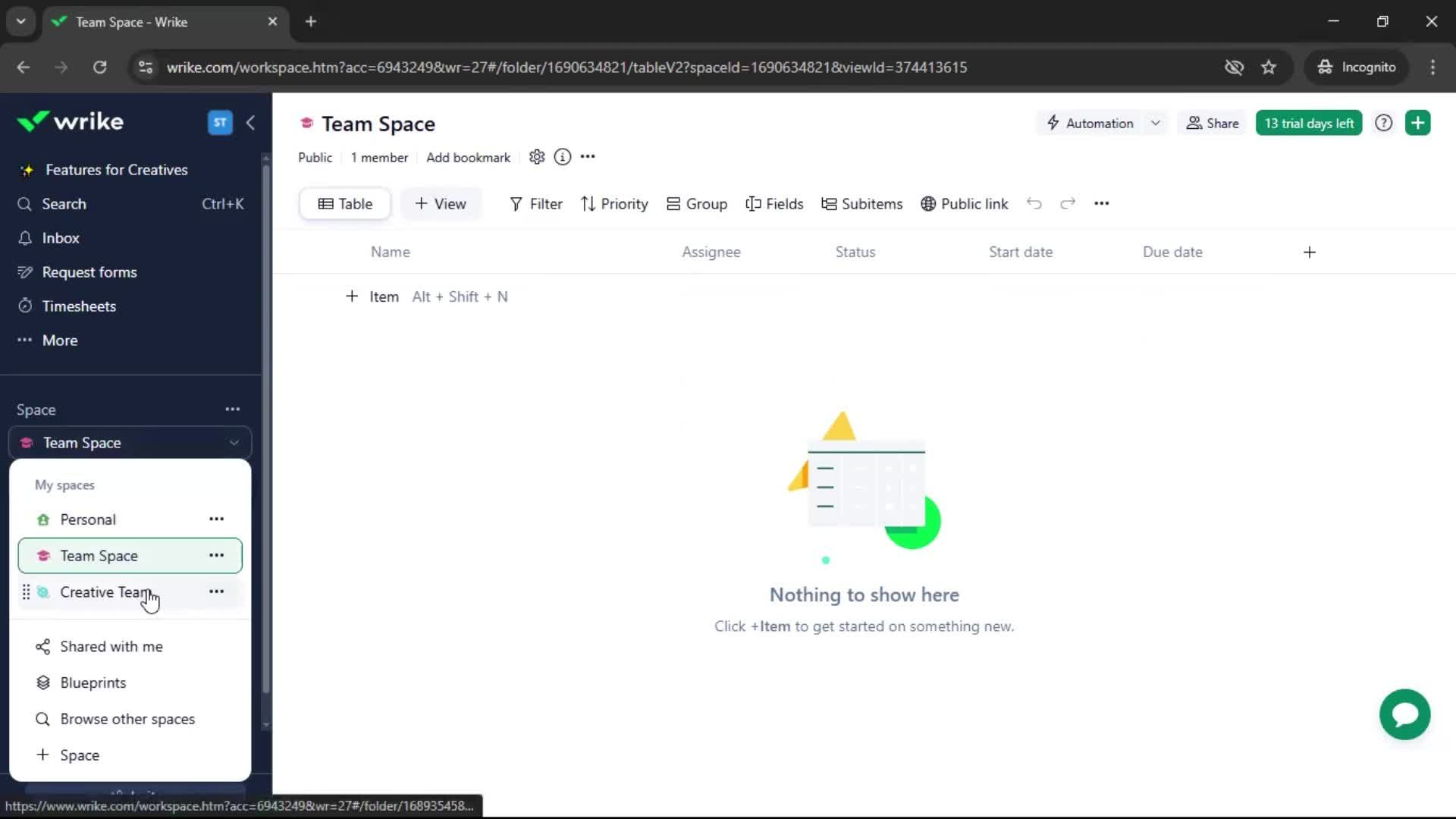Open the Fields tool

pos(774,204)
